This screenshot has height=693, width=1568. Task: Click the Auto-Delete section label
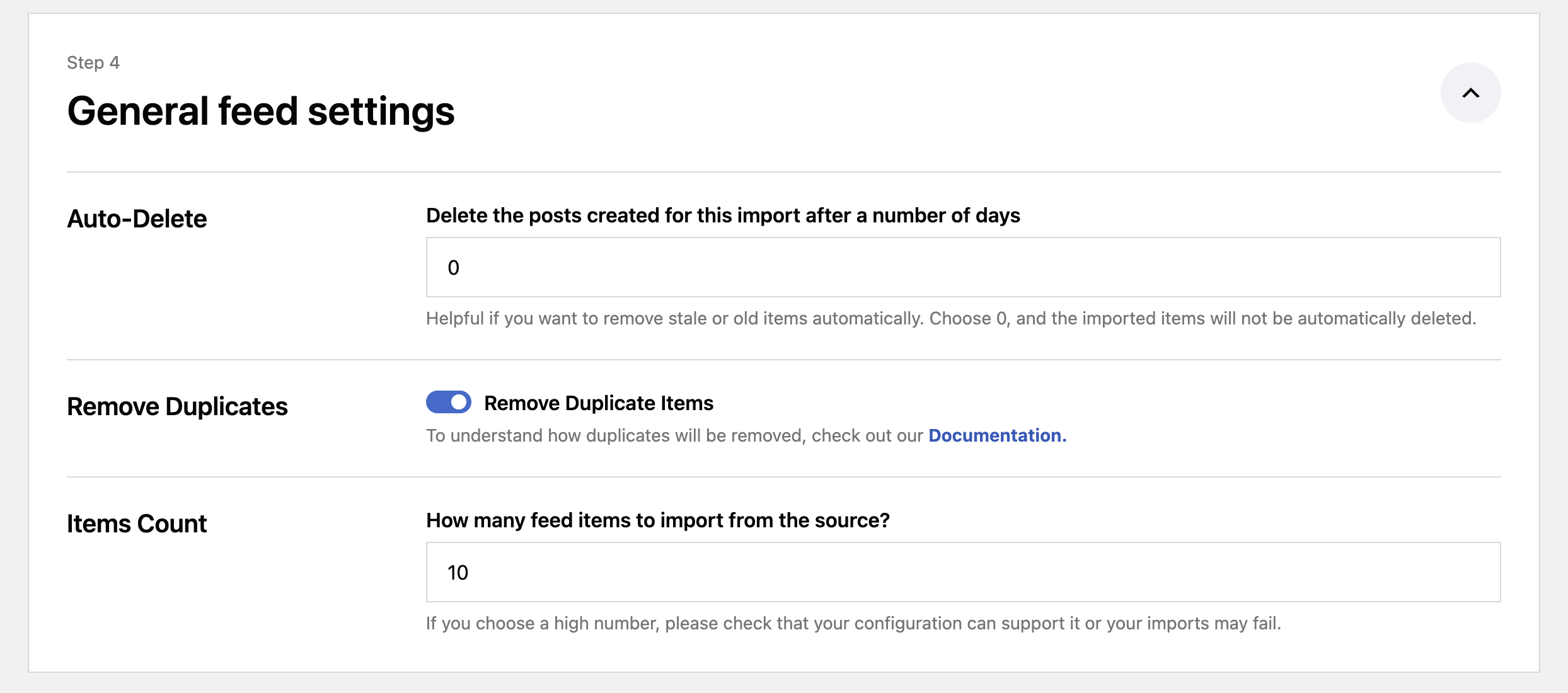coord(137,219)
